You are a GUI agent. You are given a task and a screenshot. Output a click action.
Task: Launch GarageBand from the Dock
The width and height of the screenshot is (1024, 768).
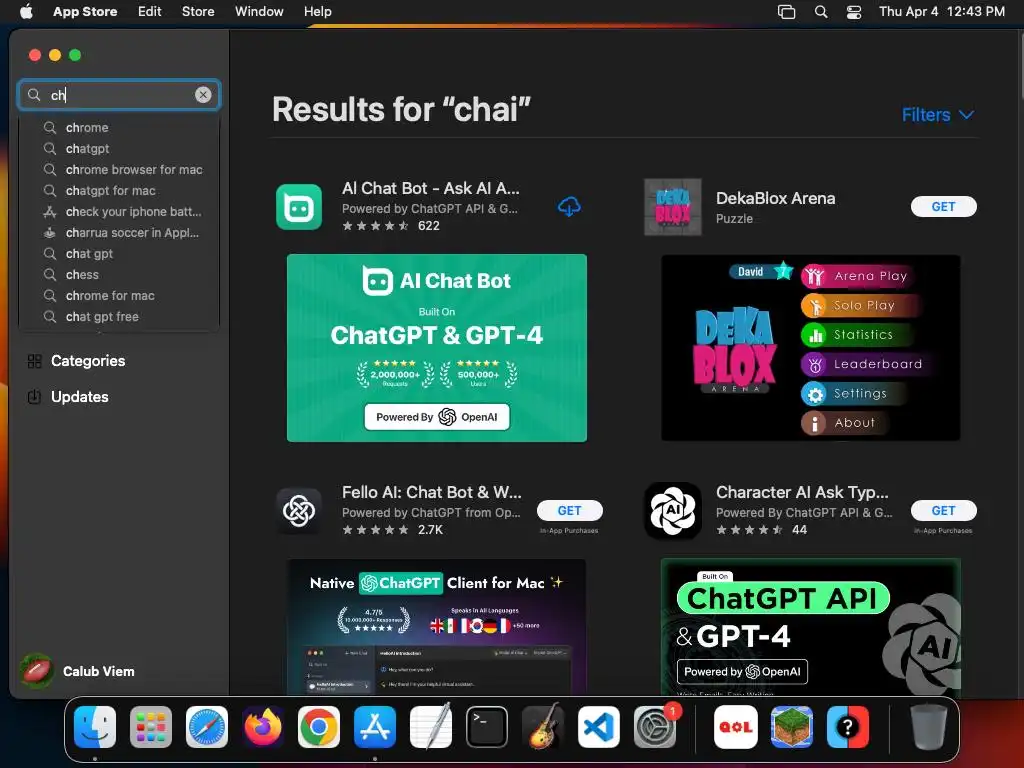(543, 727)
